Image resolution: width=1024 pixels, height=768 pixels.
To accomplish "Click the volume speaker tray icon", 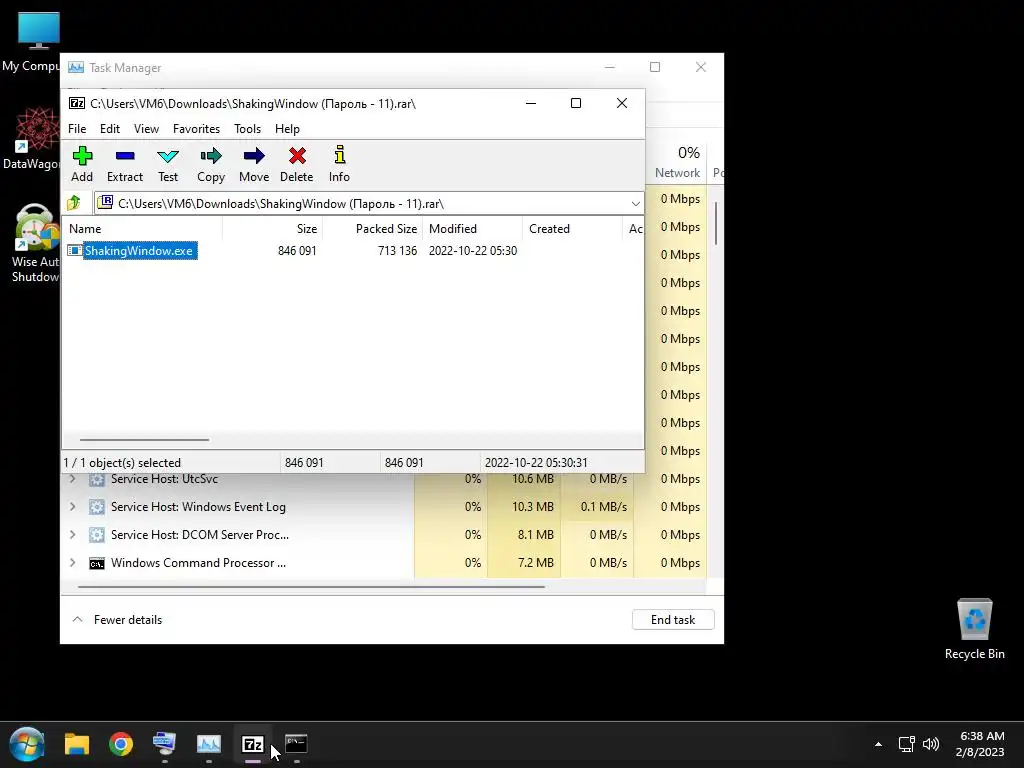I will pyautogui.click(x=931, y=744).
